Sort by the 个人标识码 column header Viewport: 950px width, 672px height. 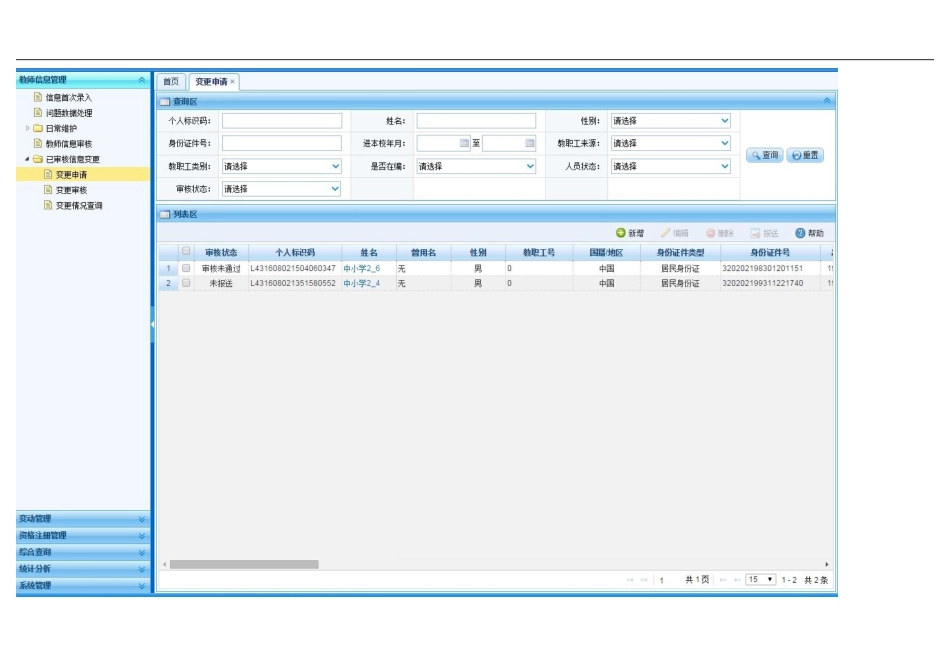click(294, 253)
